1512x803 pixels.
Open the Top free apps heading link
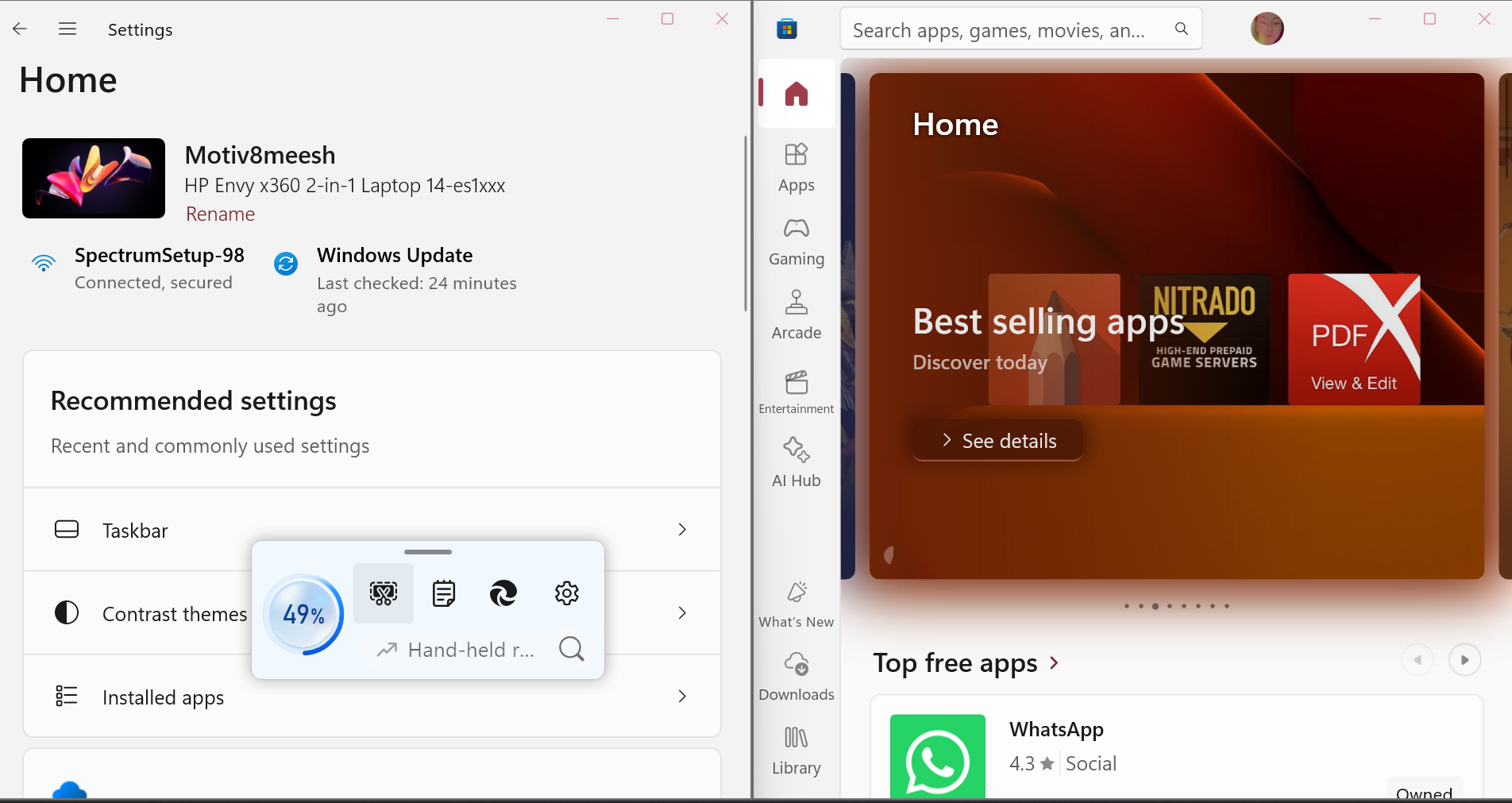pos(966,662)
